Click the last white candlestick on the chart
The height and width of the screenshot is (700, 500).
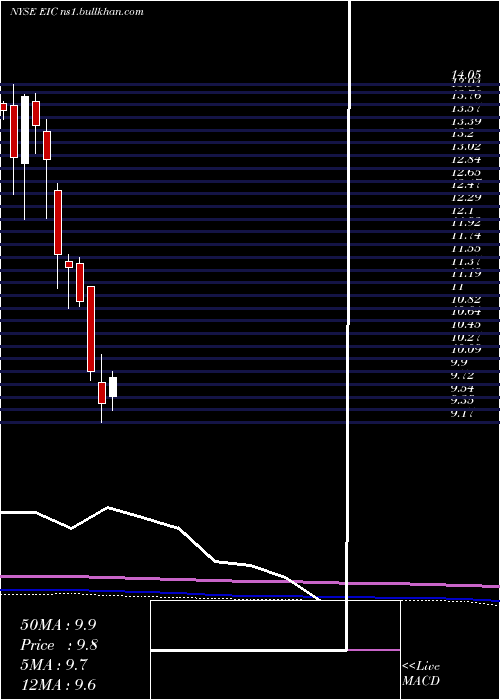click(x=113, y=387)
